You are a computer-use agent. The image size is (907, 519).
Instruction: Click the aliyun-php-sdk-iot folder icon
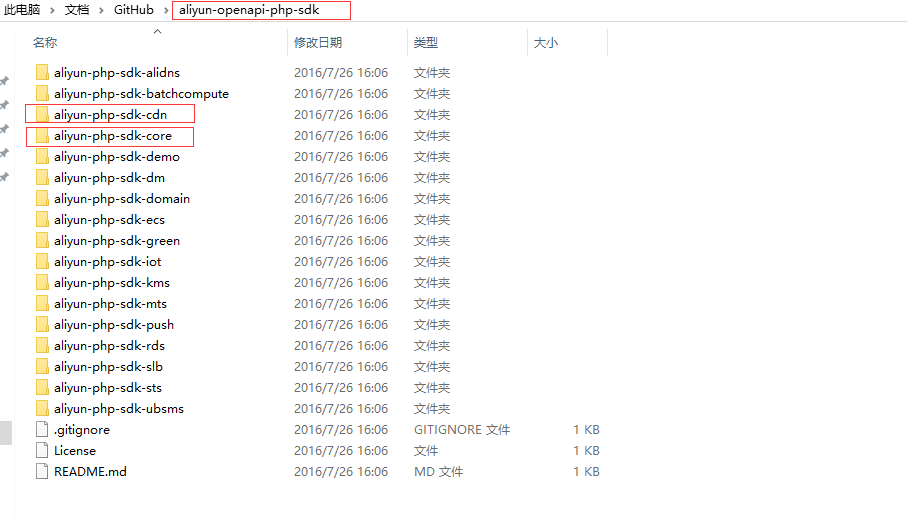click(x=42, y=262)
